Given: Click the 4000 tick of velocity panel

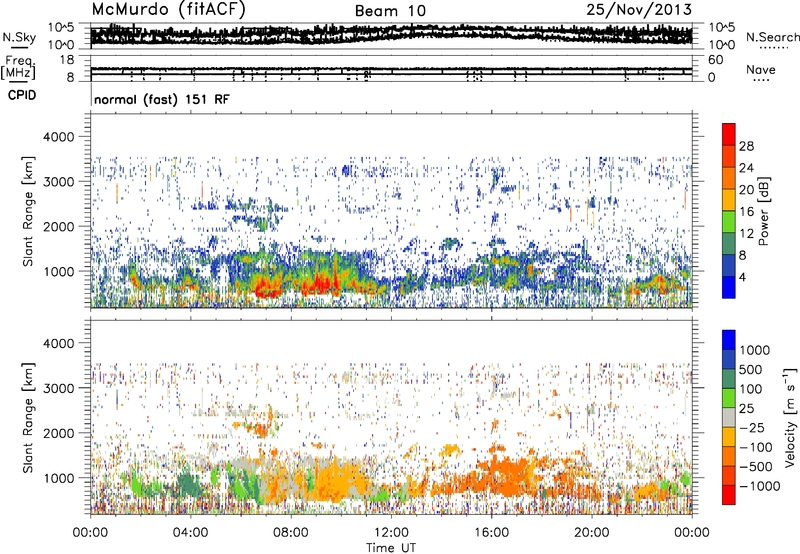Looking at the screenshot, I should [59, 343].
